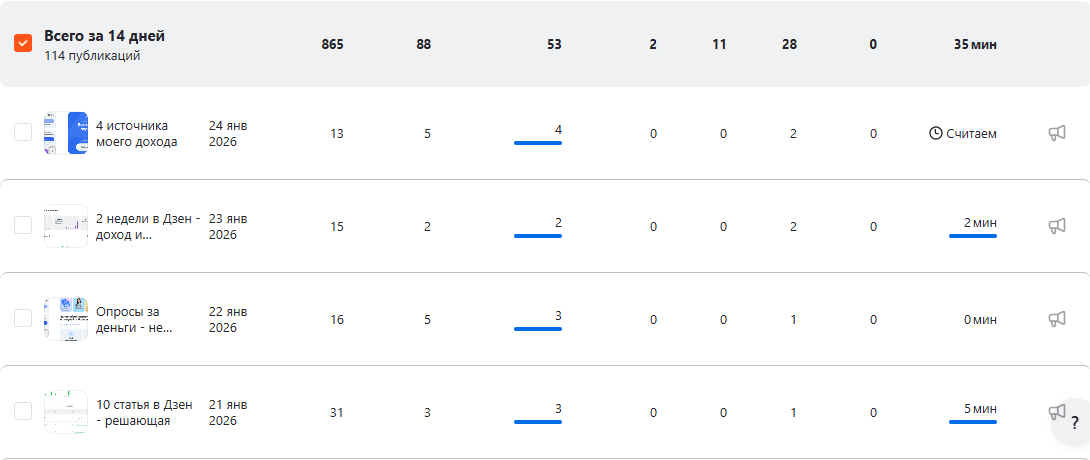This screenshot has height=460, width=1090.
Task: Click thumbnail of '10 статья в Дзен' article
Action: coord(66,411)
